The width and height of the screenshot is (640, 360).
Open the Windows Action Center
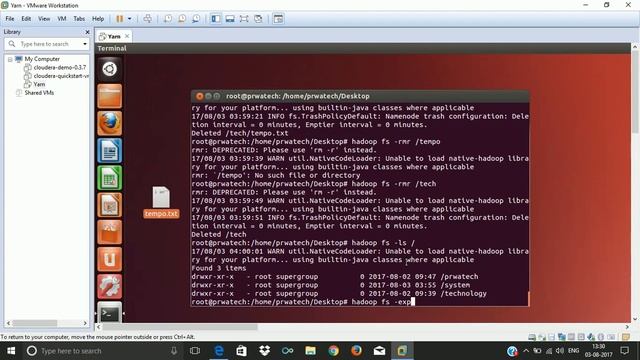click(x=624, y=351)
